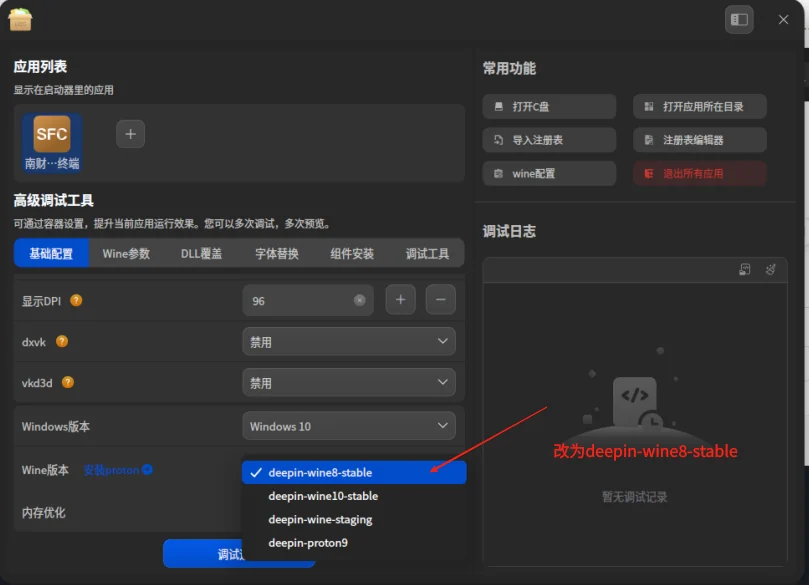Click the arrow icon beside 安装proton

147,469
